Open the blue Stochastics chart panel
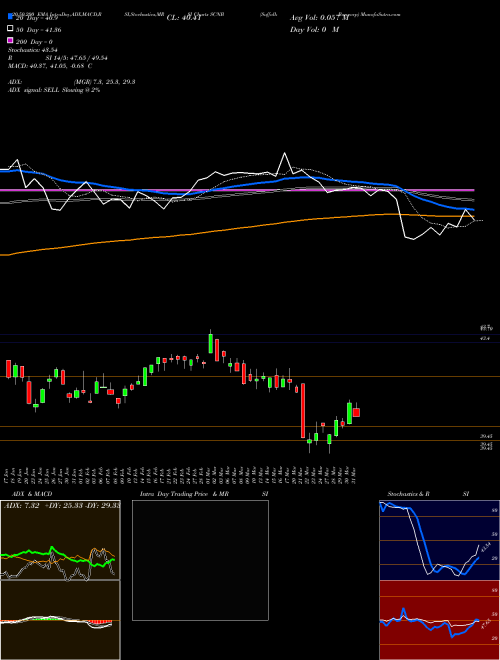 coord(439,540)
